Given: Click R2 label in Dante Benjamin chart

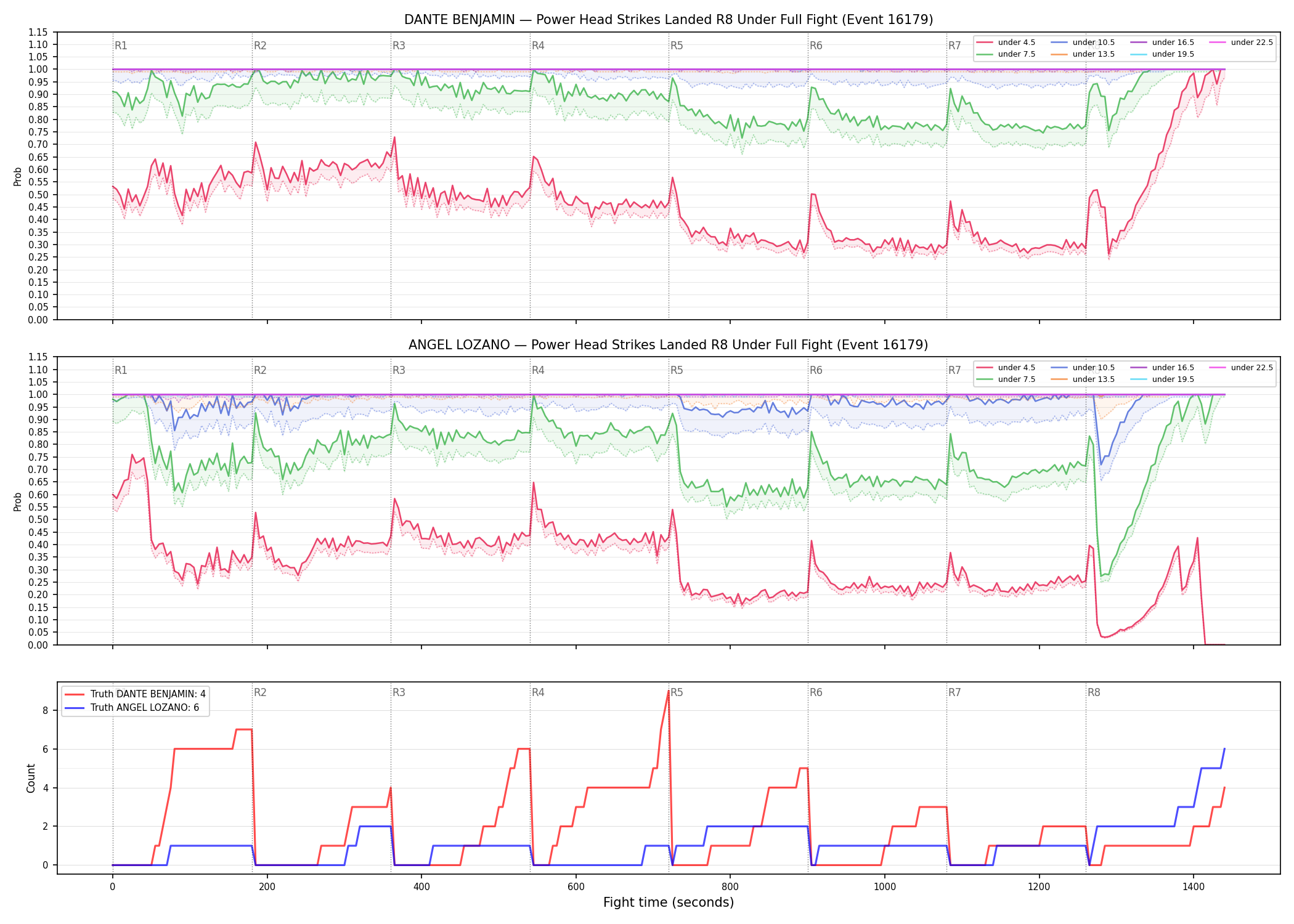Looking at the screenshot, I should [x=260, y=46].
